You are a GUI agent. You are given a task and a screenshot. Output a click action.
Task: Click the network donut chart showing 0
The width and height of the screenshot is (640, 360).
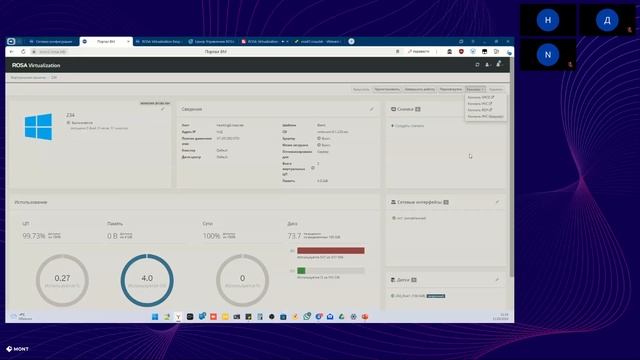(242, 280)
